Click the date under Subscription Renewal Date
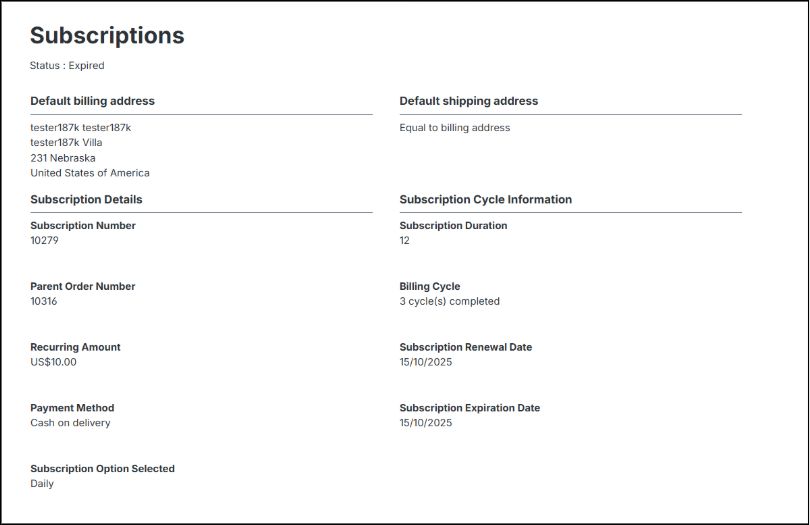This screenshot has width=810, height=525. coord(426,362)
